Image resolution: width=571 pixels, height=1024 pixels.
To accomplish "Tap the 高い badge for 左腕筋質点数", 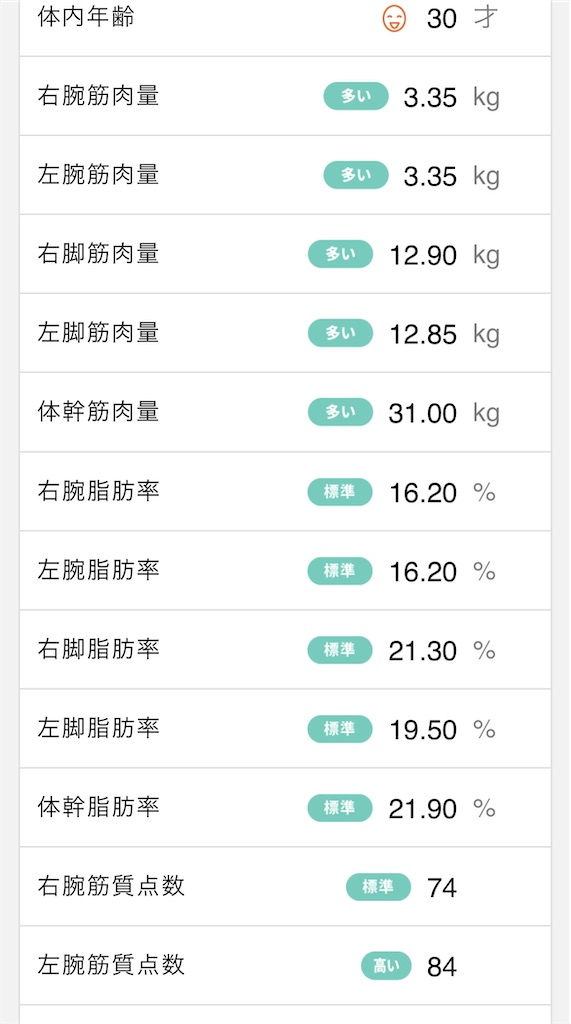I will coord(386,966).
